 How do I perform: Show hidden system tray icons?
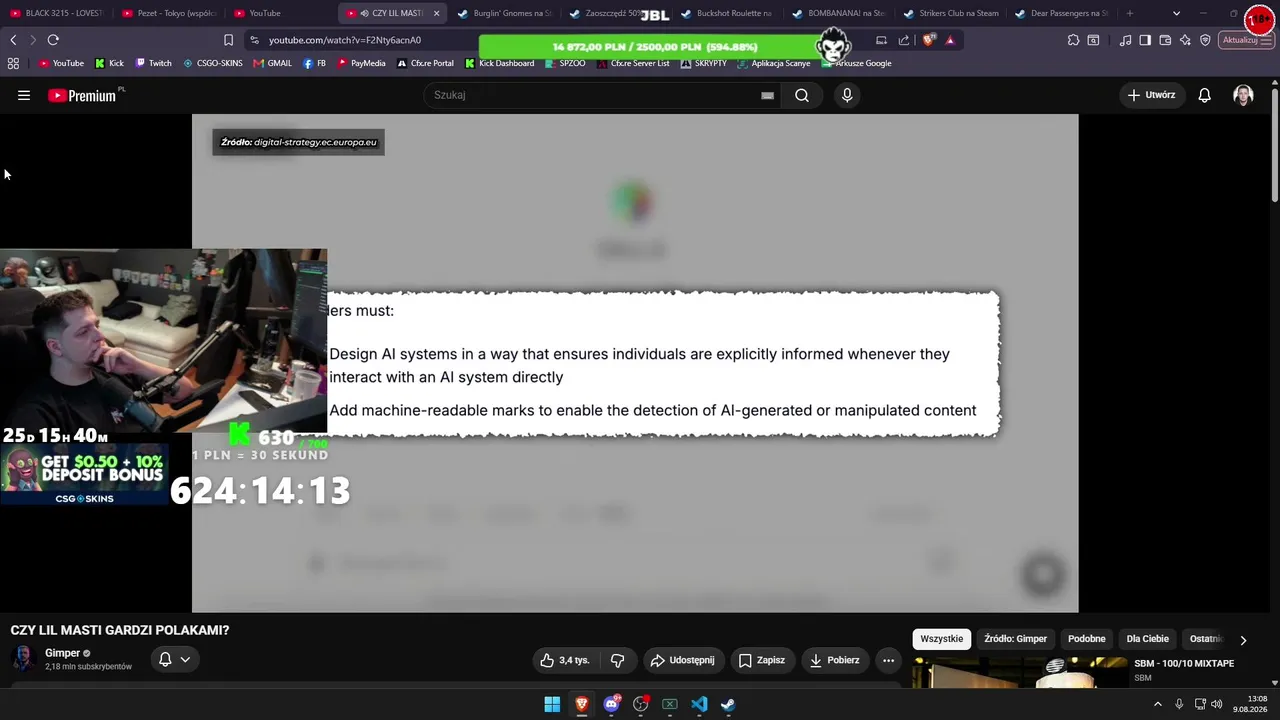coord(1158,704)
